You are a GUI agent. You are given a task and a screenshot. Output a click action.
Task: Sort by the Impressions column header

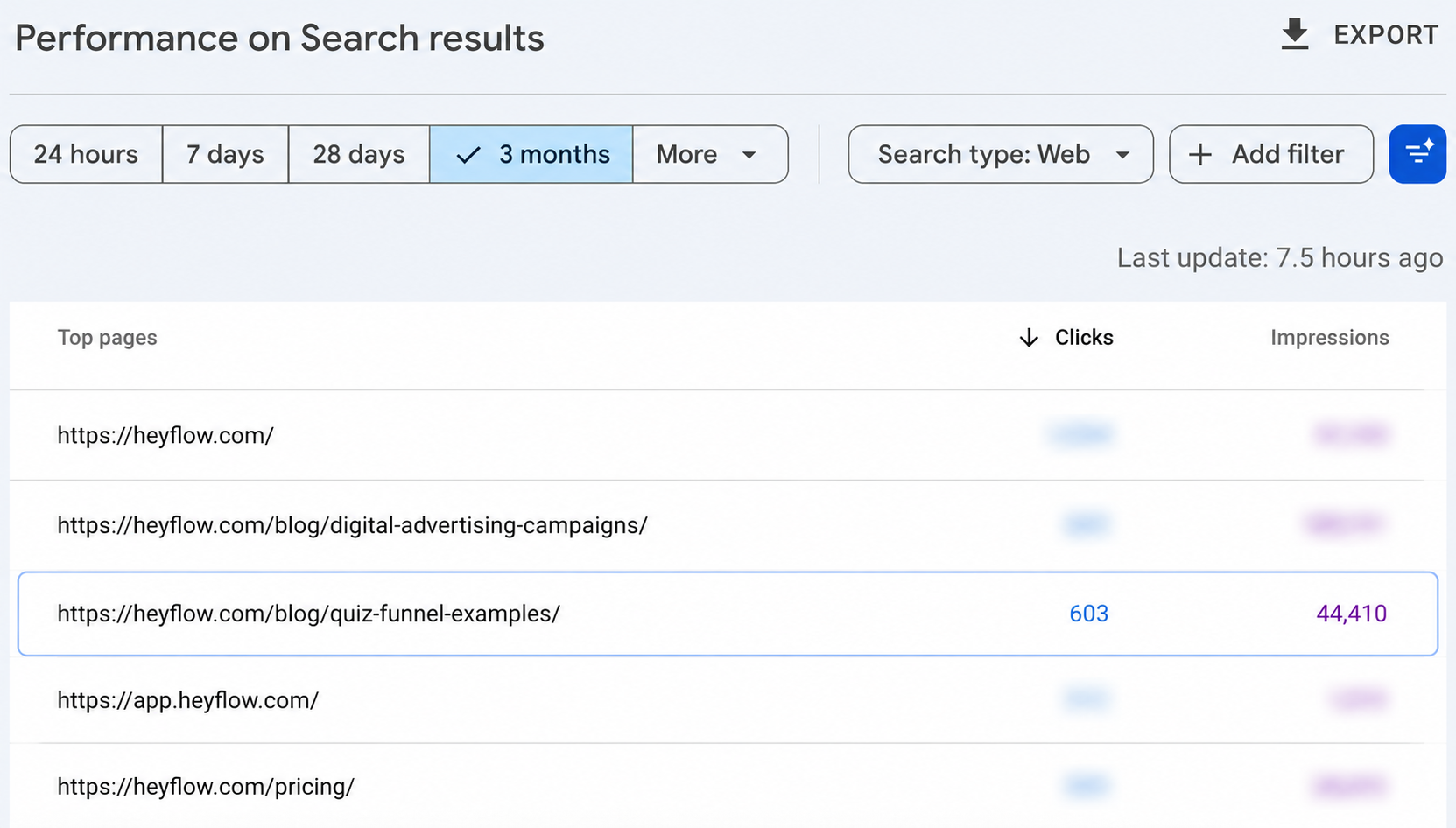coord(1329,338)
